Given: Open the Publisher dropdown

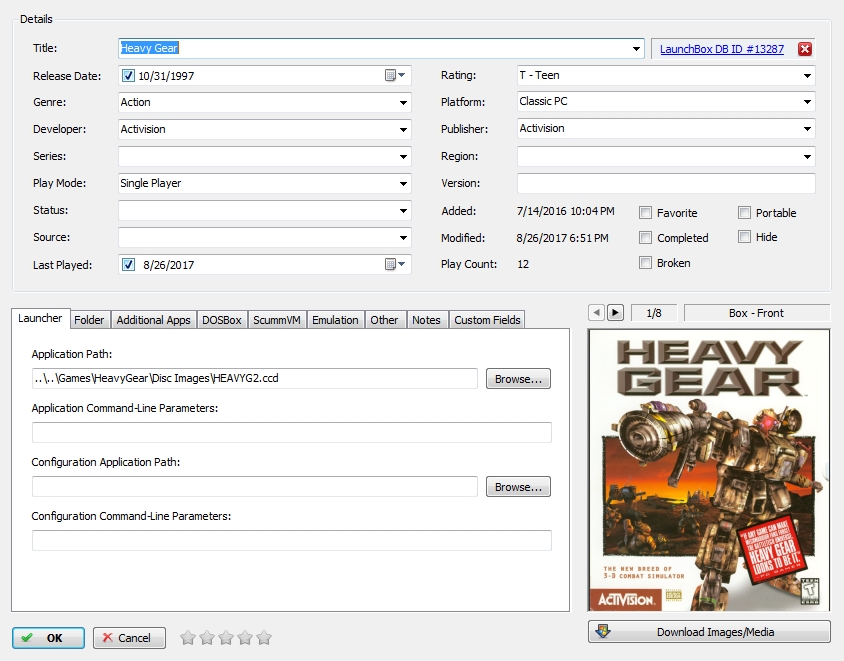Looking at the screenshot, I should tap(807, 128).
